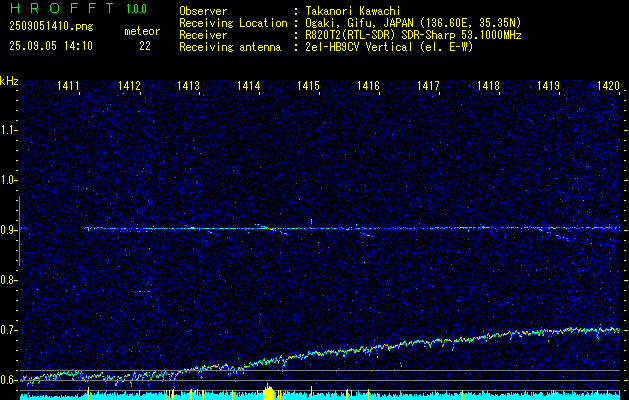The width and height of the screenshot is (629, 400).
Task: Click the version number 1.0.0
Action: point(136,9)
